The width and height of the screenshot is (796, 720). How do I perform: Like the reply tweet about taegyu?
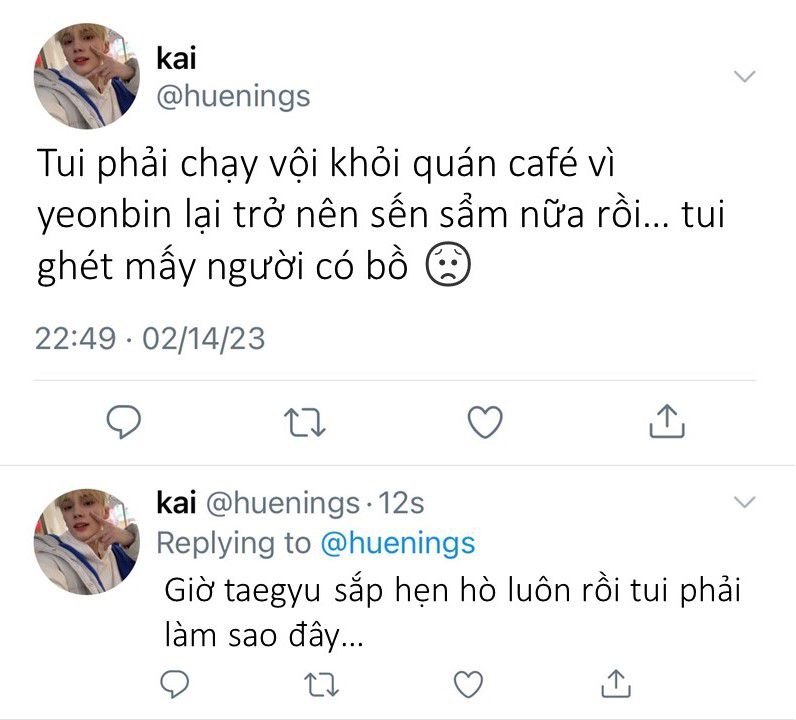tap(468, 683)
